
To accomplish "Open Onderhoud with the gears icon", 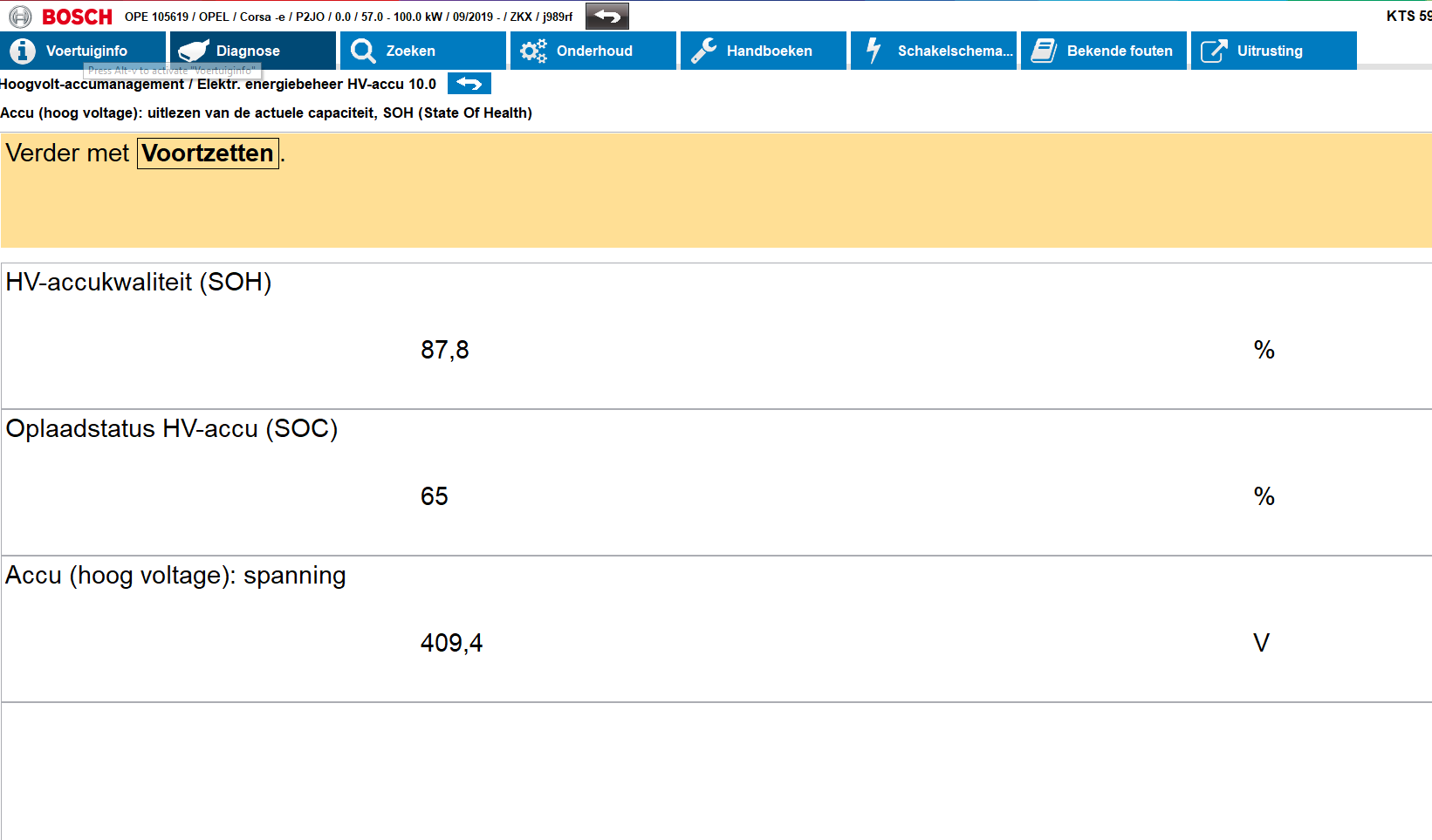I will [533, 51].
